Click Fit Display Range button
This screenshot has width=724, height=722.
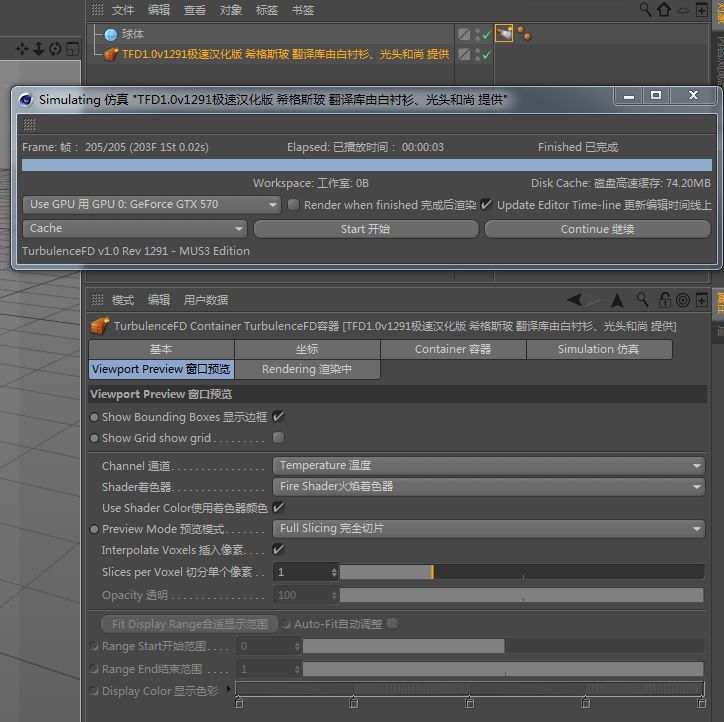(190, 624)
